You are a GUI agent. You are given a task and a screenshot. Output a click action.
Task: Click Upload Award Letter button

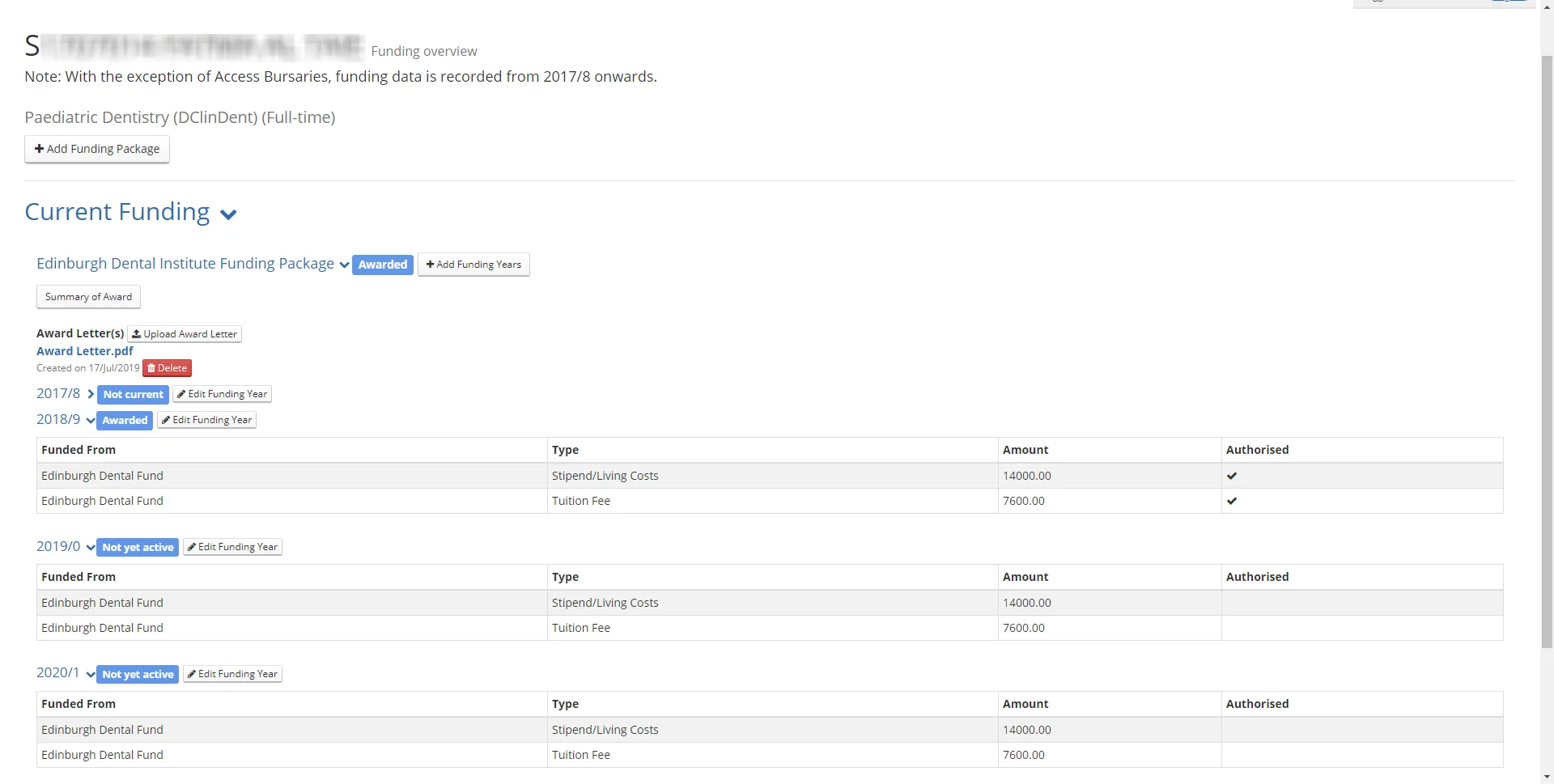pyautogui.click(x=185, y=334)
